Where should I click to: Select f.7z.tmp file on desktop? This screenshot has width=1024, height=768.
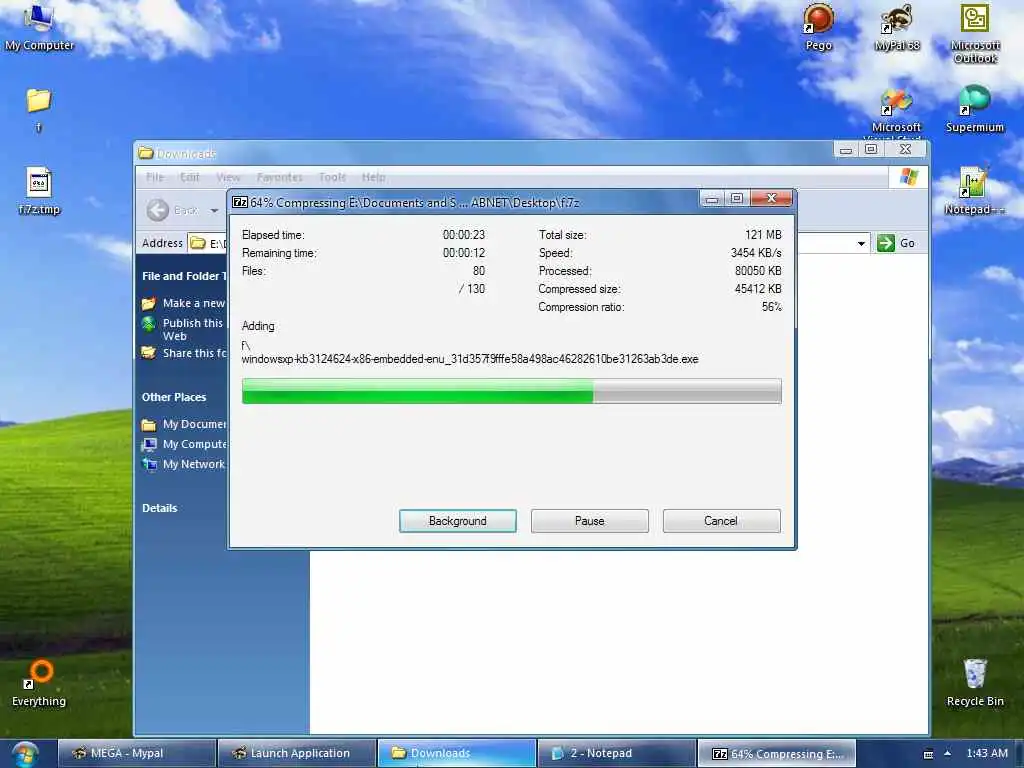39,191
